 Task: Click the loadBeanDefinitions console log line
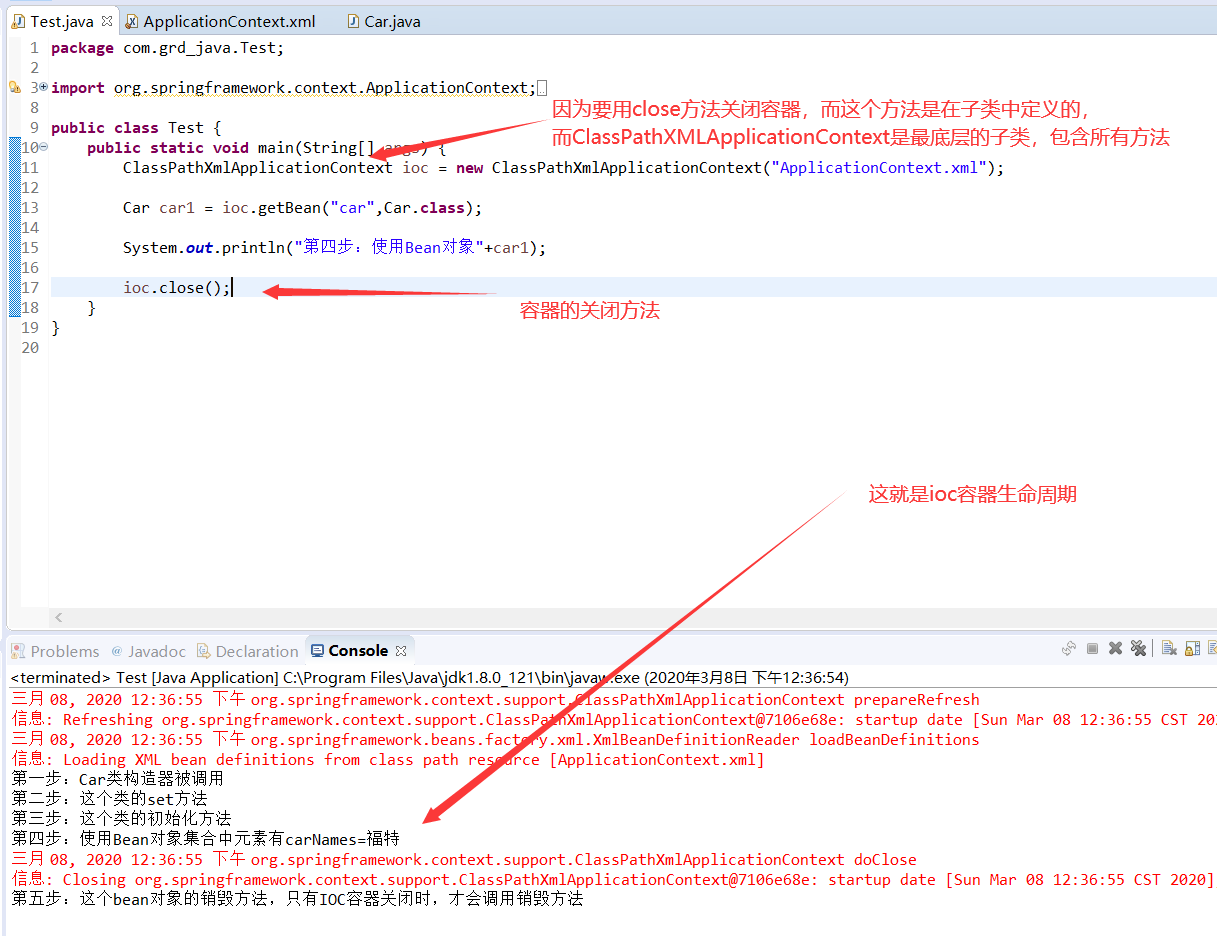click(495, 740)
